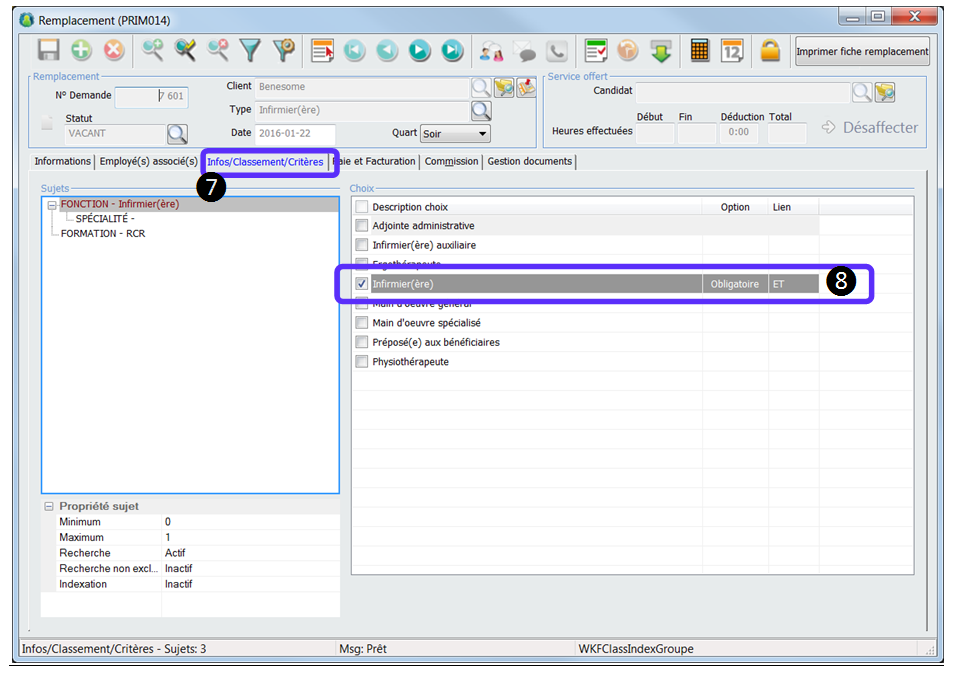Viewport: 958px width, 674px height.
Task: Open the Employé(s) associé(s) tab
Action: click(148, 161)
